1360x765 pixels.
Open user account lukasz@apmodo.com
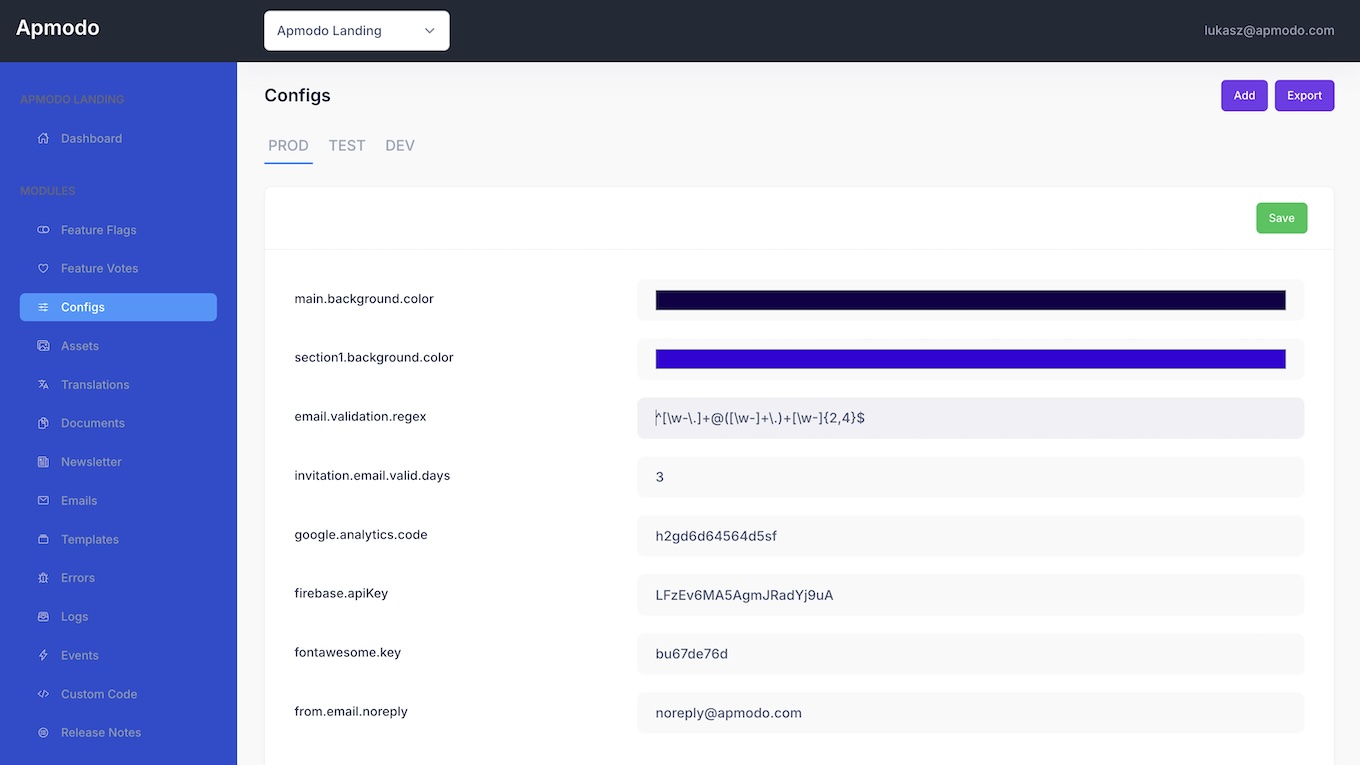[x=1269, y=31]
